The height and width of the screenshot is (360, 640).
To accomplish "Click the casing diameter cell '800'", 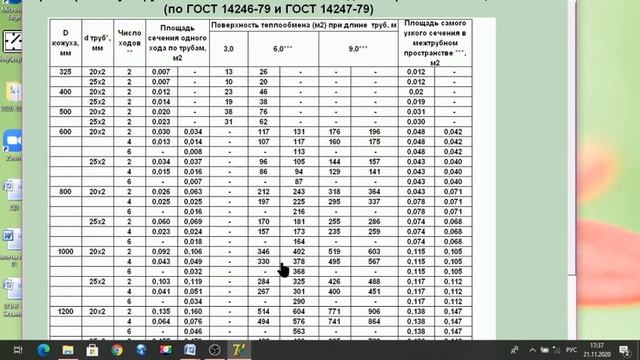I will 65,191.
